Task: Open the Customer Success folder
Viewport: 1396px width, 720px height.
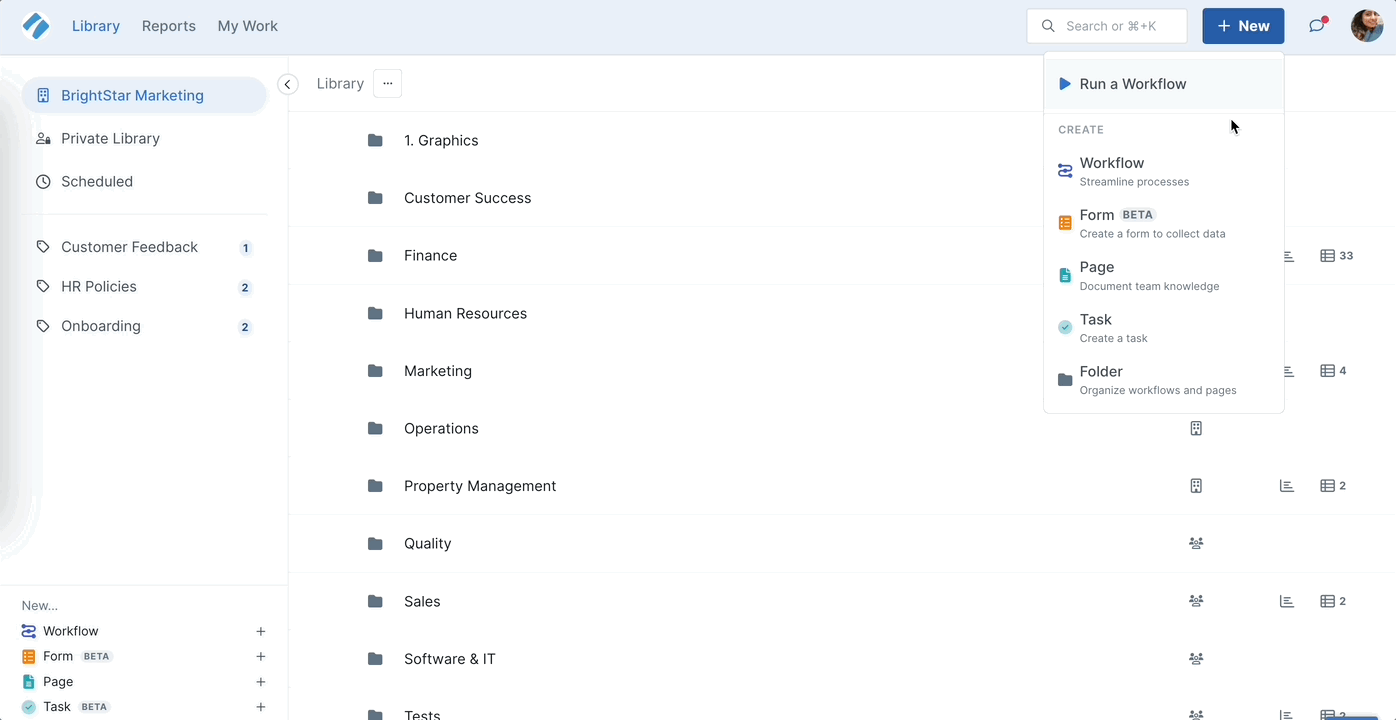Action: coord(467,198)
